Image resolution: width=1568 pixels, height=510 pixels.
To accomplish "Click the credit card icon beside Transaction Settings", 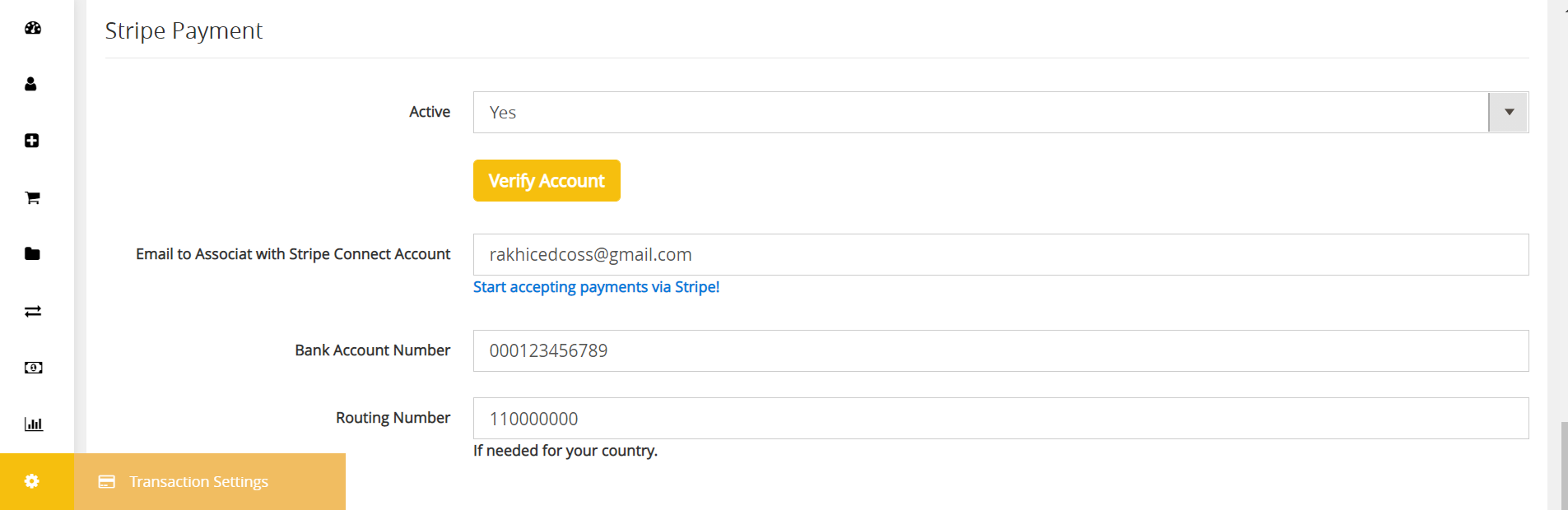I will pos(107,482).
